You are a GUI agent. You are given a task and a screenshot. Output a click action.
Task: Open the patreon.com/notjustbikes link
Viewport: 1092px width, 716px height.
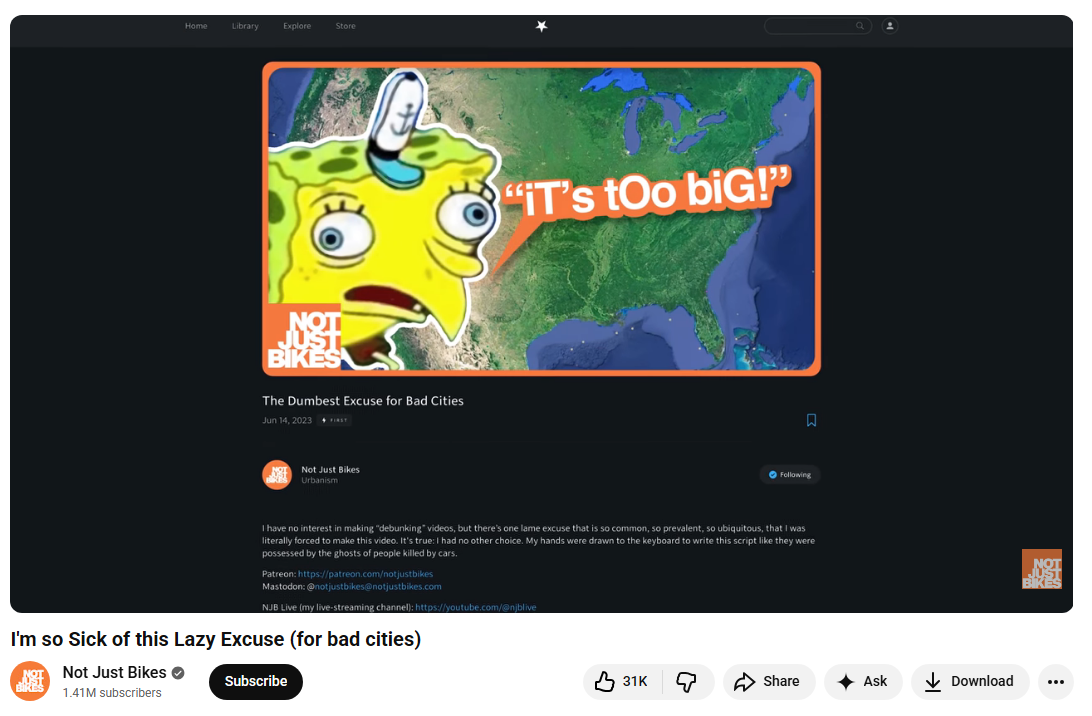(x=366, y=574)
